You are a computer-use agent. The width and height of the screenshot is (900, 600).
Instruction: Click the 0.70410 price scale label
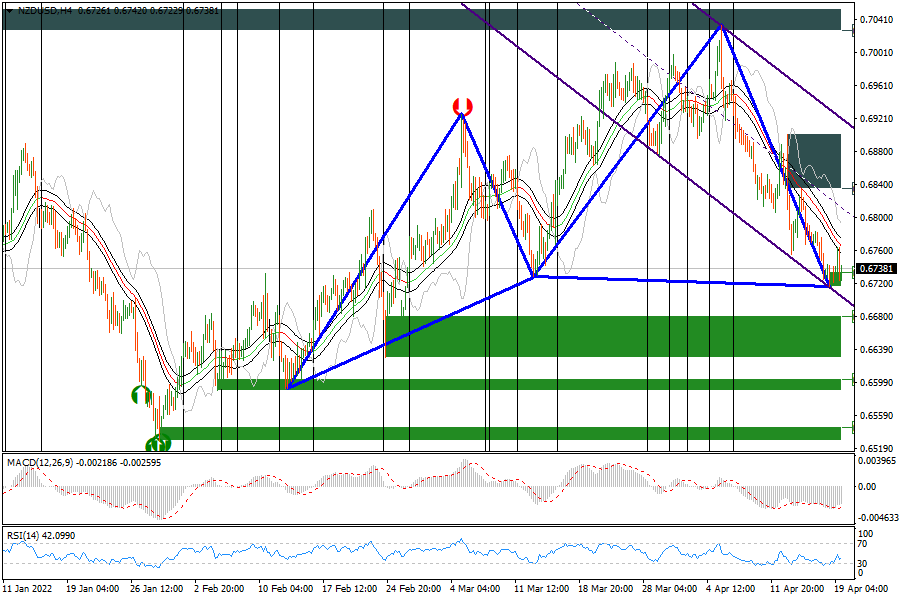pos(876,20)
